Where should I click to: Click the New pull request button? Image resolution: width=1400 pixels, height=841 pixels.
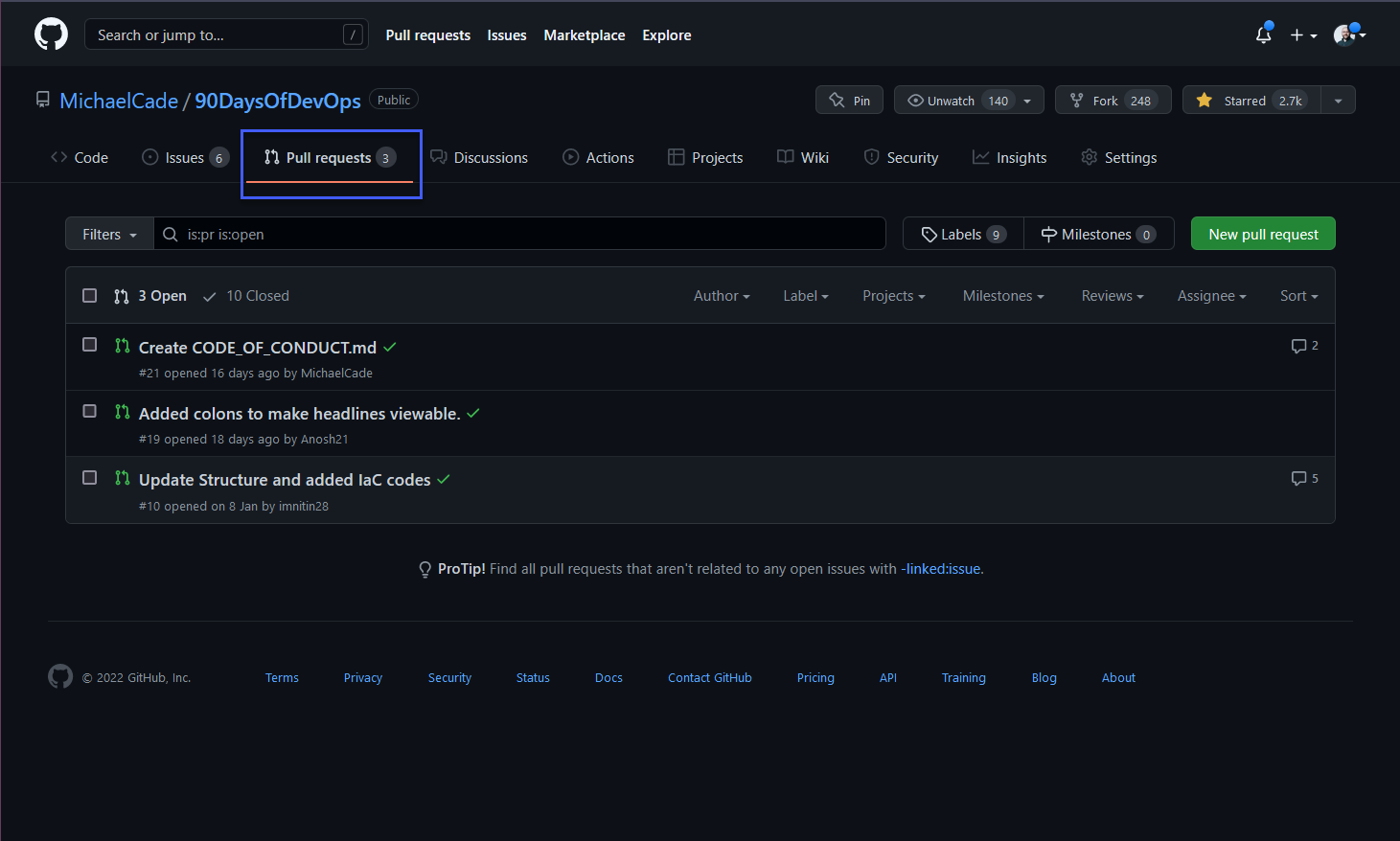[x=1262, y=233]
